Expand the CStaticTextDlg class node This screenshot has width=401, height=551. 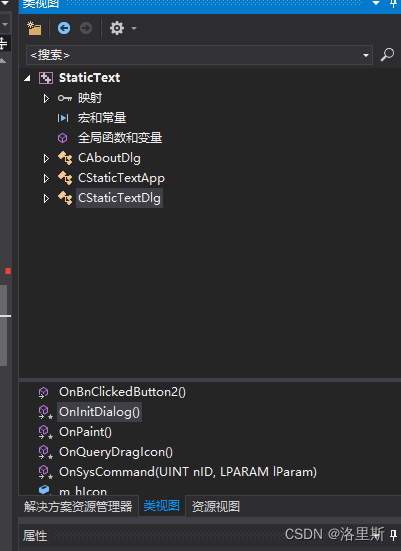(46, 199)
